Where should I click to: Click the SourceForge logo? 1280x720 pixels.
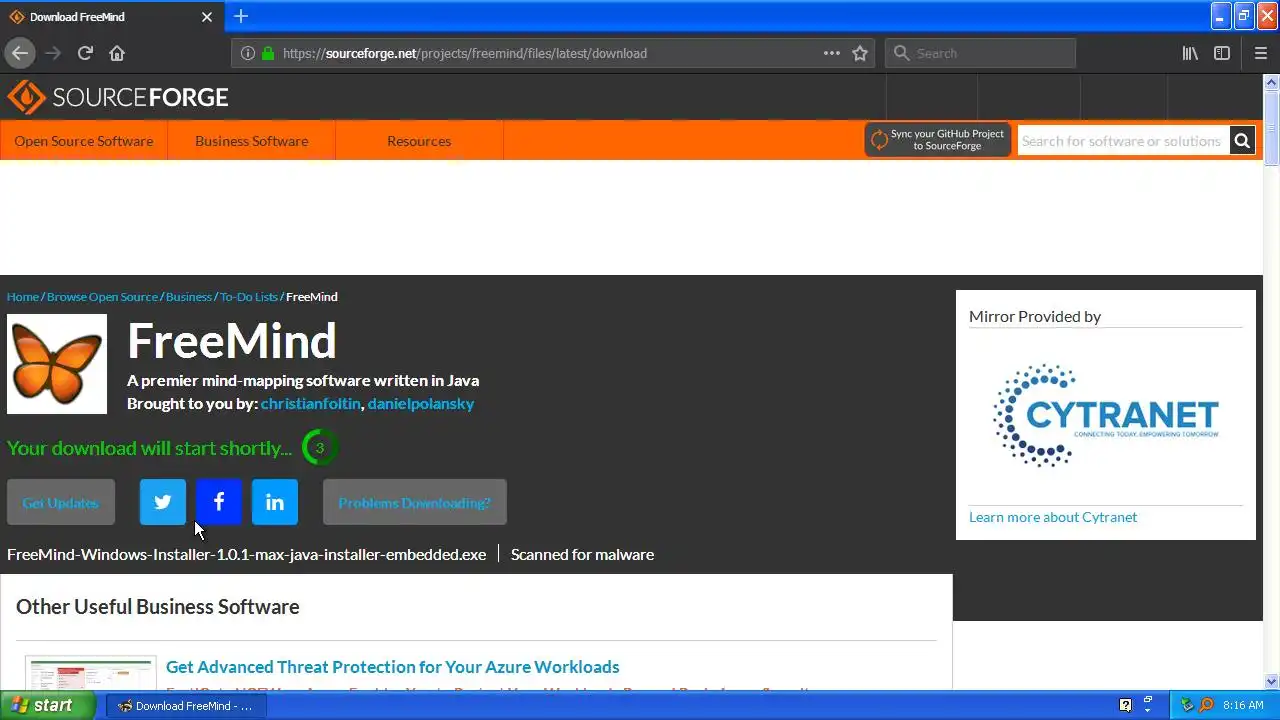coord(118,97)
